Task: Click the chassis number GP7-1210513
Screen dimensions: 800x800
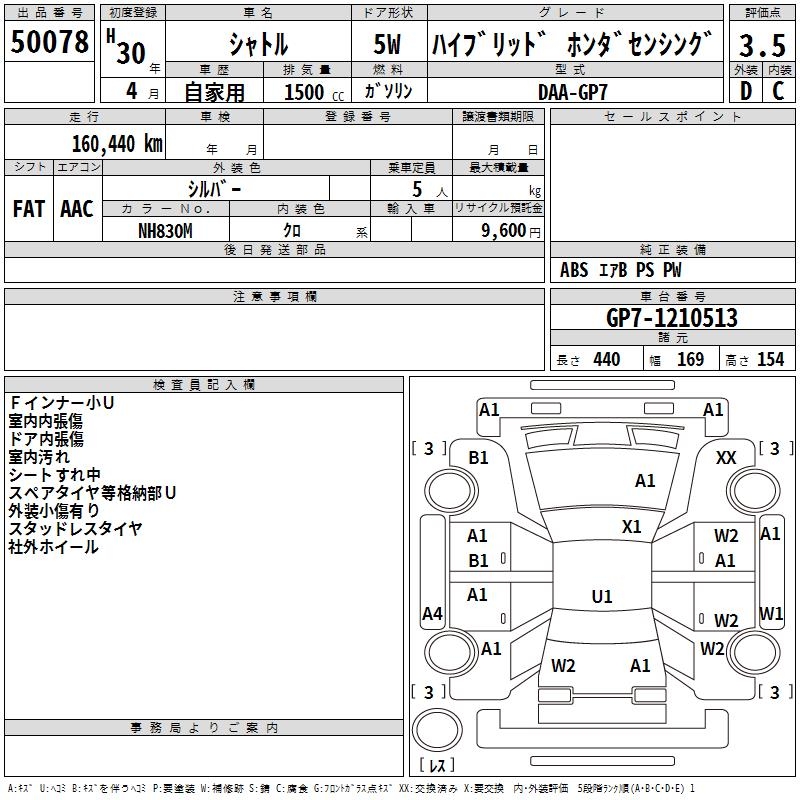Action: pyautogui.click(x=672, y=318)
